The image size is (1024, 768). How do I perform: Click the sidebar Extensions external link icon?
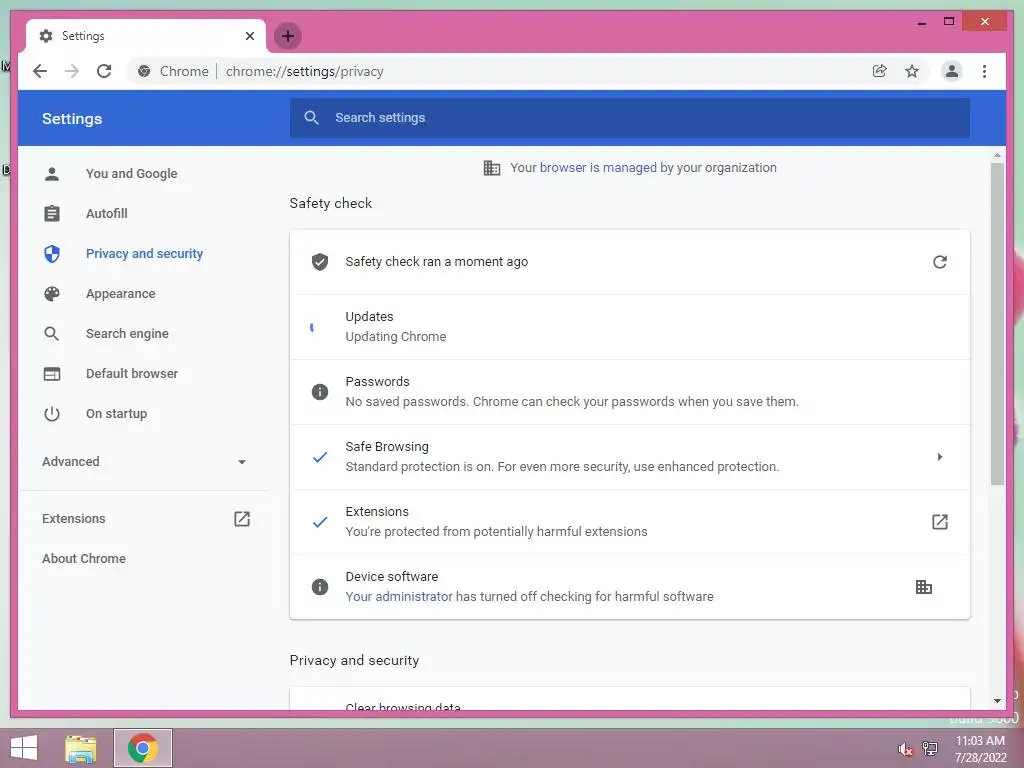point(242,519)
